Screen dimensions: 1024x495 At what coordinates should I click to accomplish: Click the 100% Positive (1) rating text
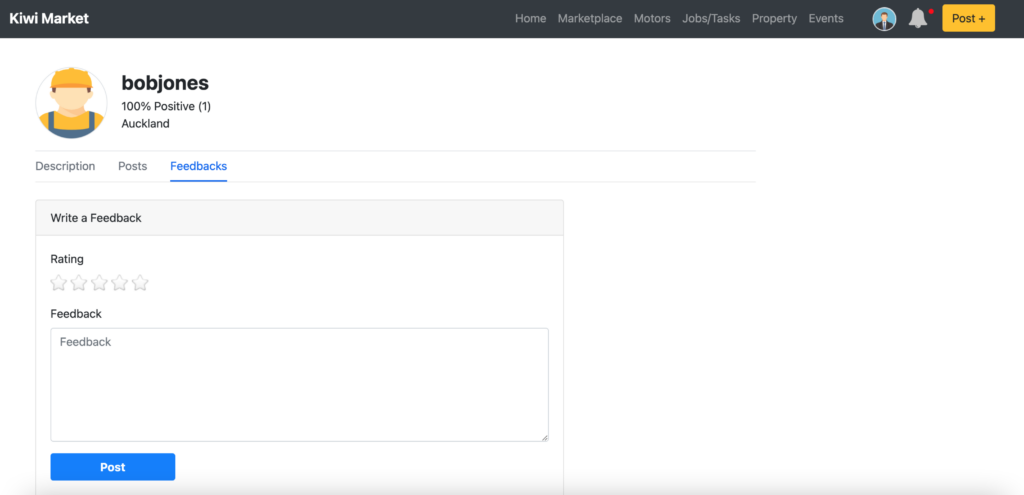point(166,106)
